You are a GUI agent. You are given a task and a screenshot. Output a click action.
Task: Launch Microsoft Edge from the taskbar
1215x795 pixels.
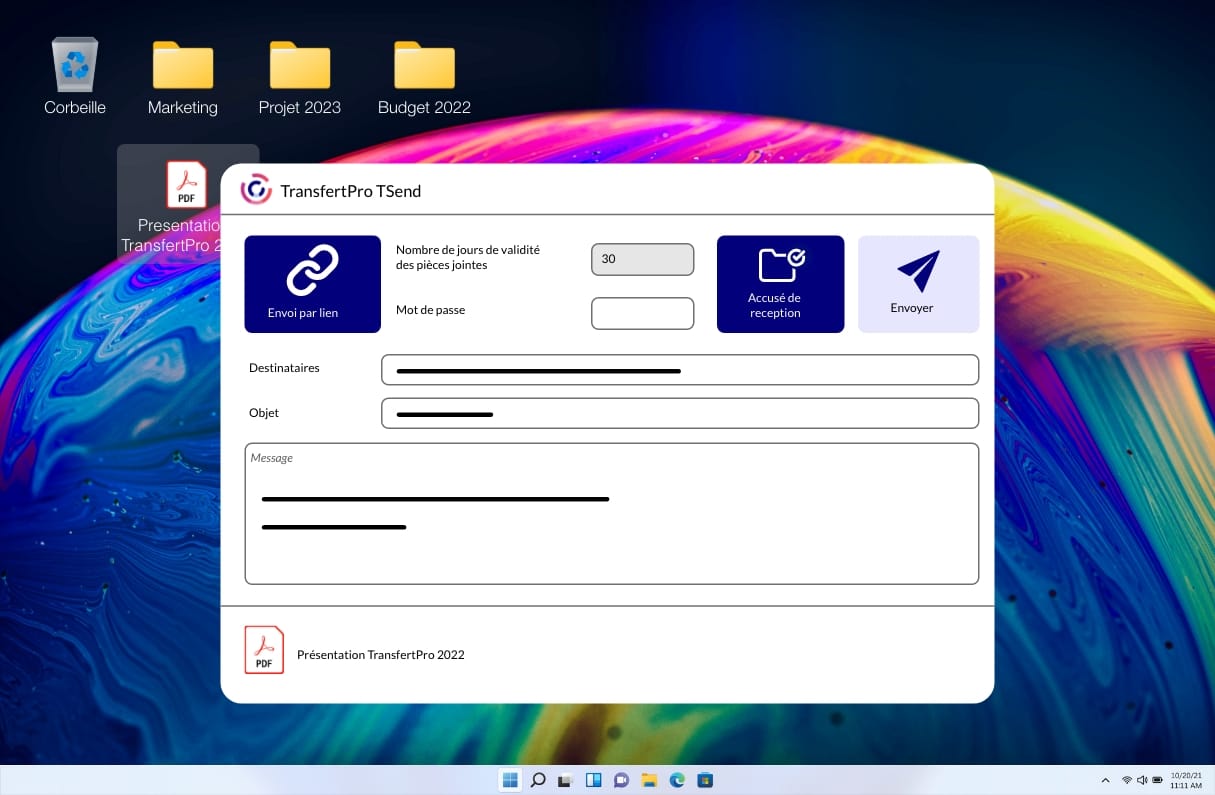677,780
